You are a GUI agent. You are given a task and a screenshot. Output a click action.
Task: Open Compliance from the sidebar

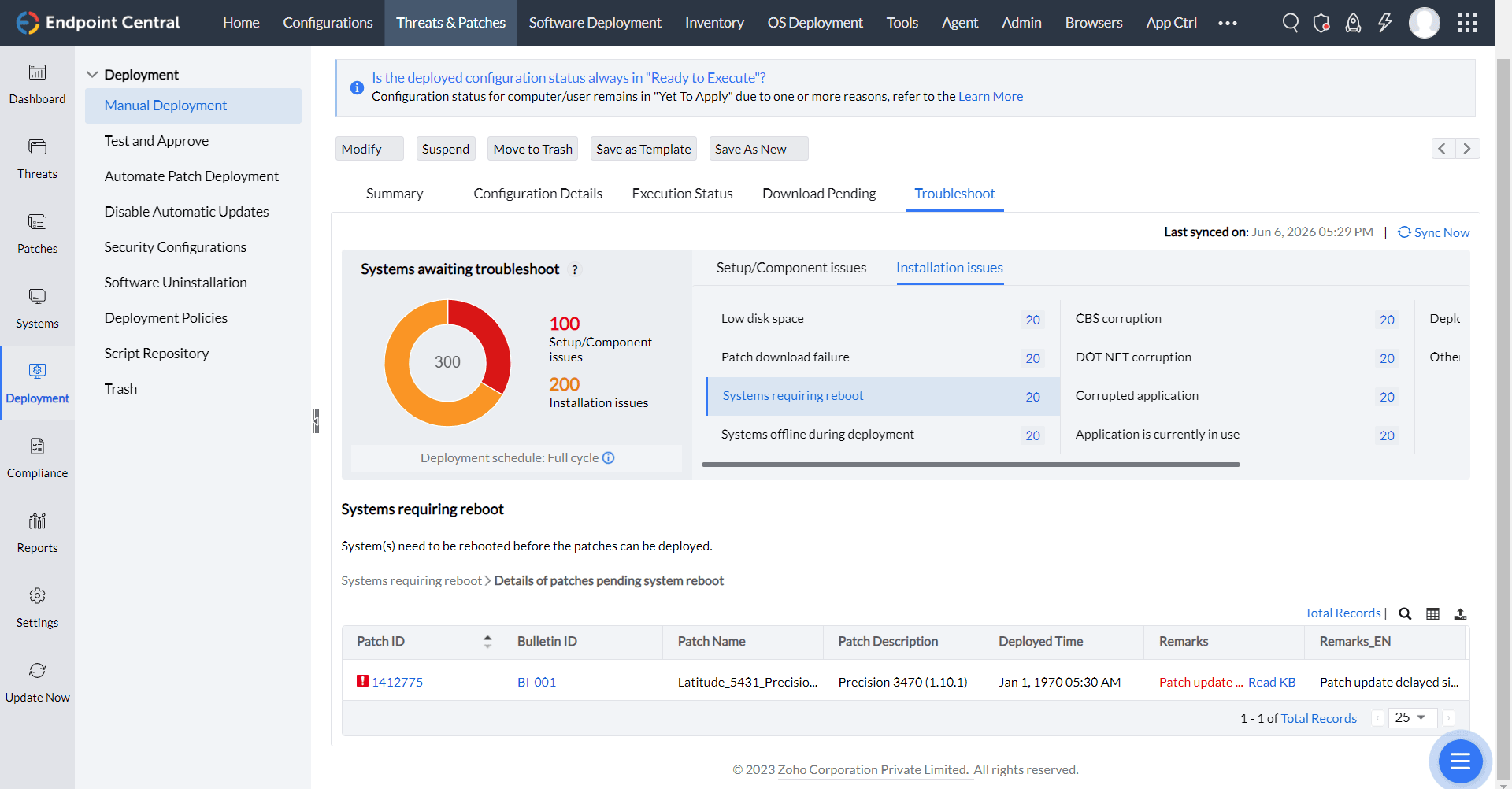37,456
